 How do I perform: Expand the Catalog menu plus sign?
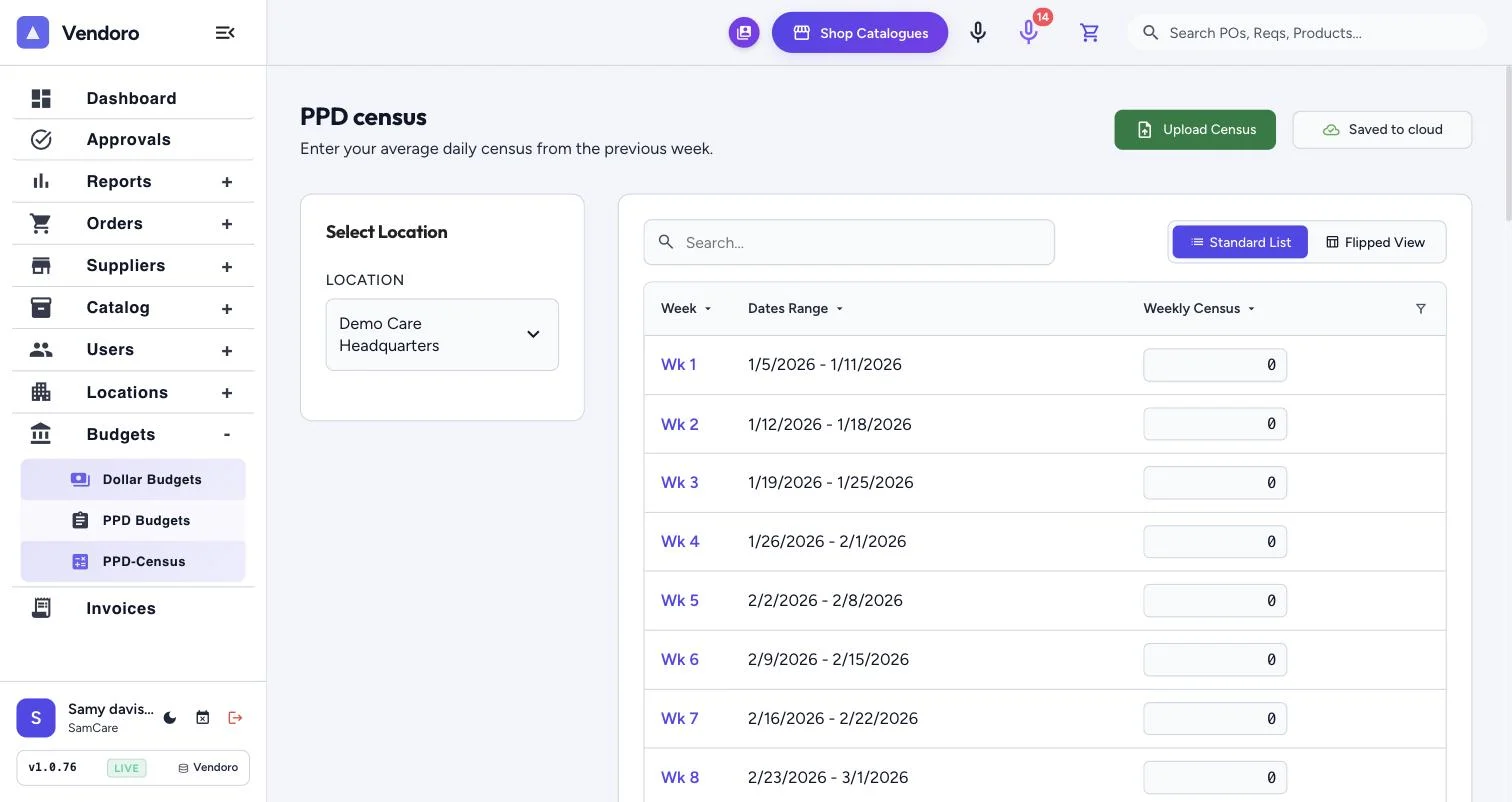coord(227,309)
